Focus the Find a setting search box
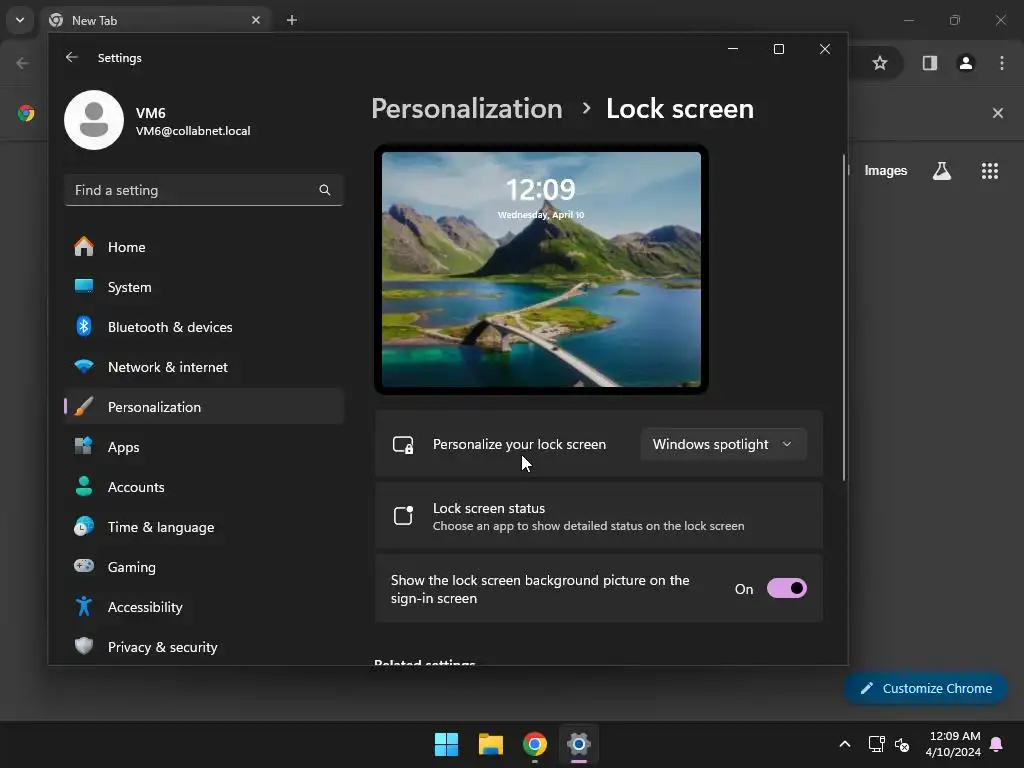 click(x=204, y=190)
